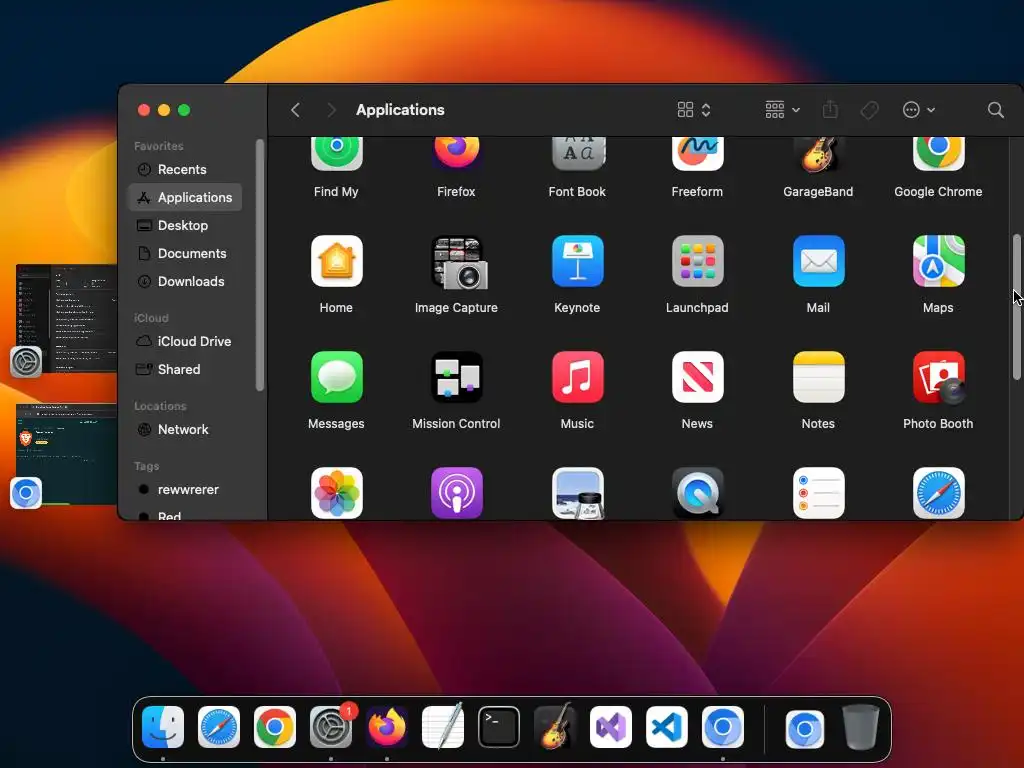Open Documents from the sidebar

pyautogui.click(x=185, y=253)
